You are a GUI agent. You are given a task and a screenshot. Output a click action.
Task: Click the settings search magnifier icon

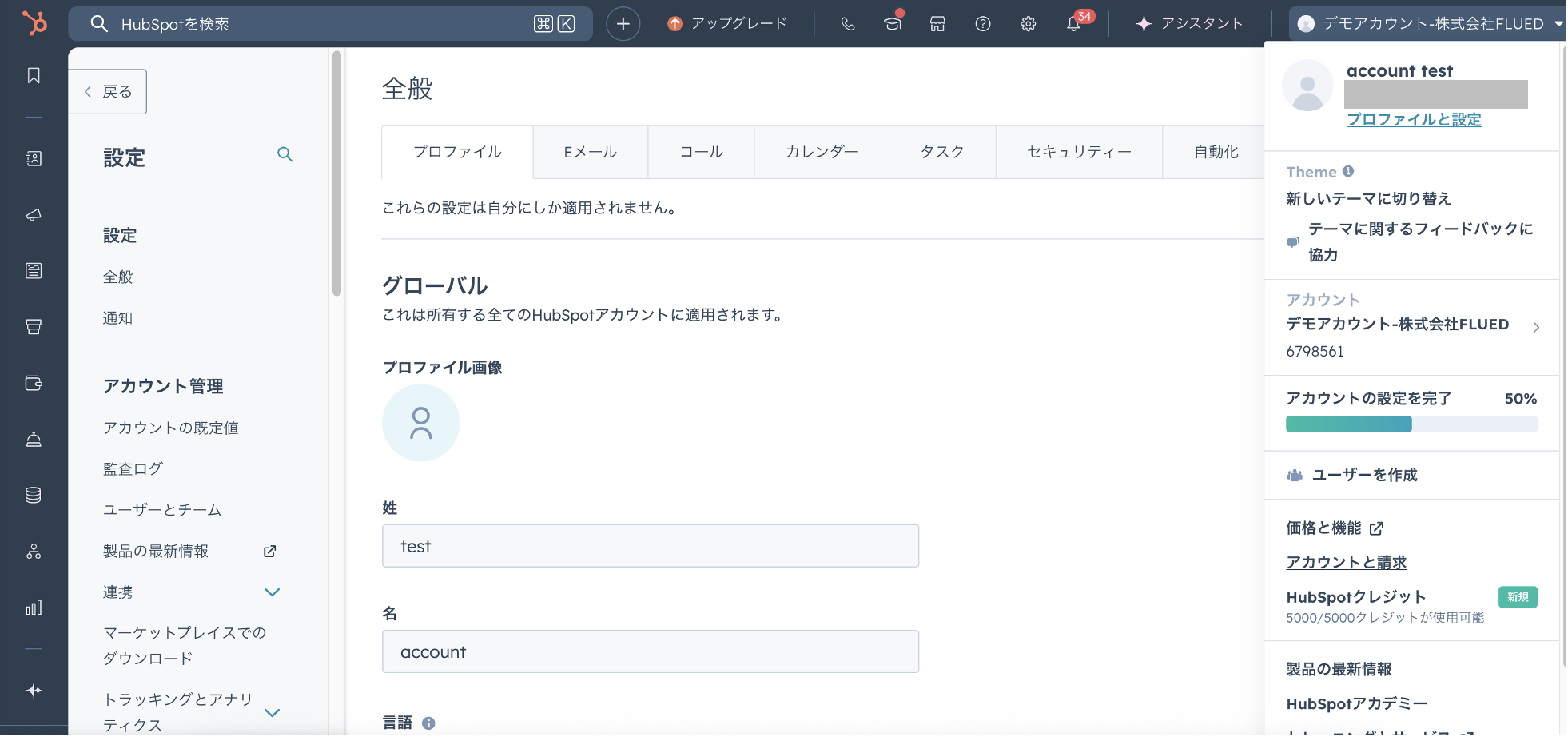tap(285, 154)
